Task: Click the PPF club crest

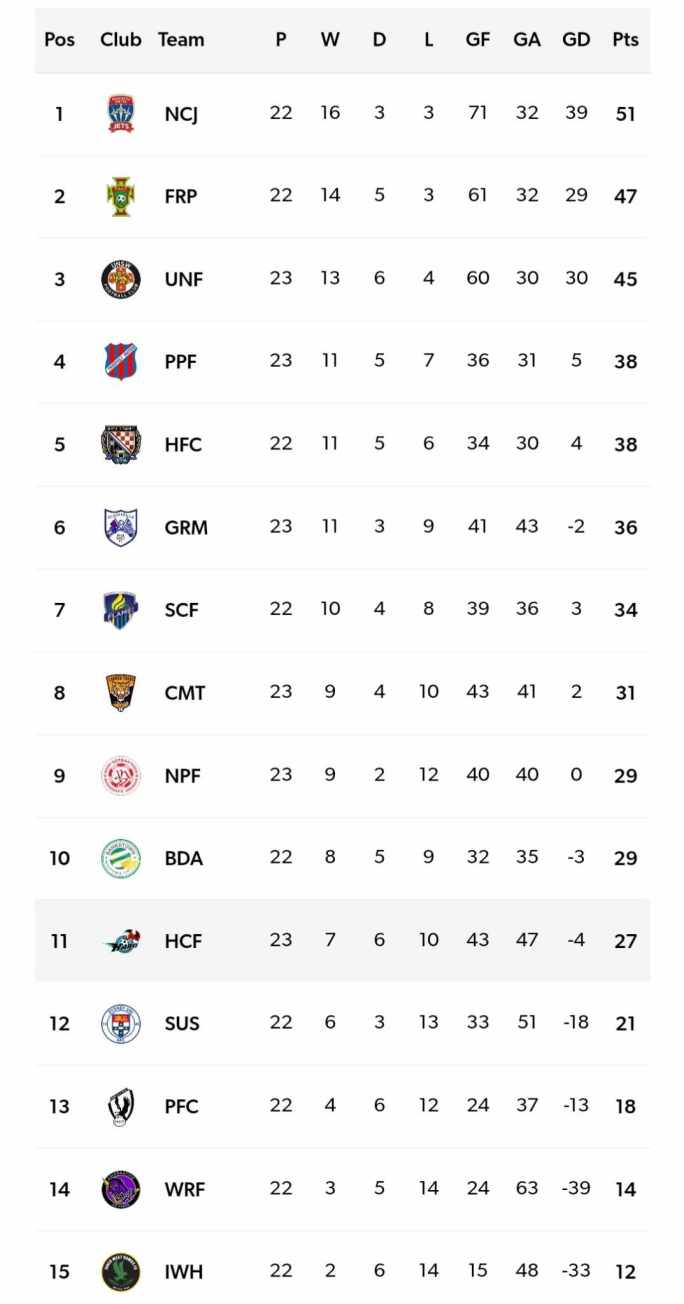Action: pyautogui.click(x=121, y=361)
